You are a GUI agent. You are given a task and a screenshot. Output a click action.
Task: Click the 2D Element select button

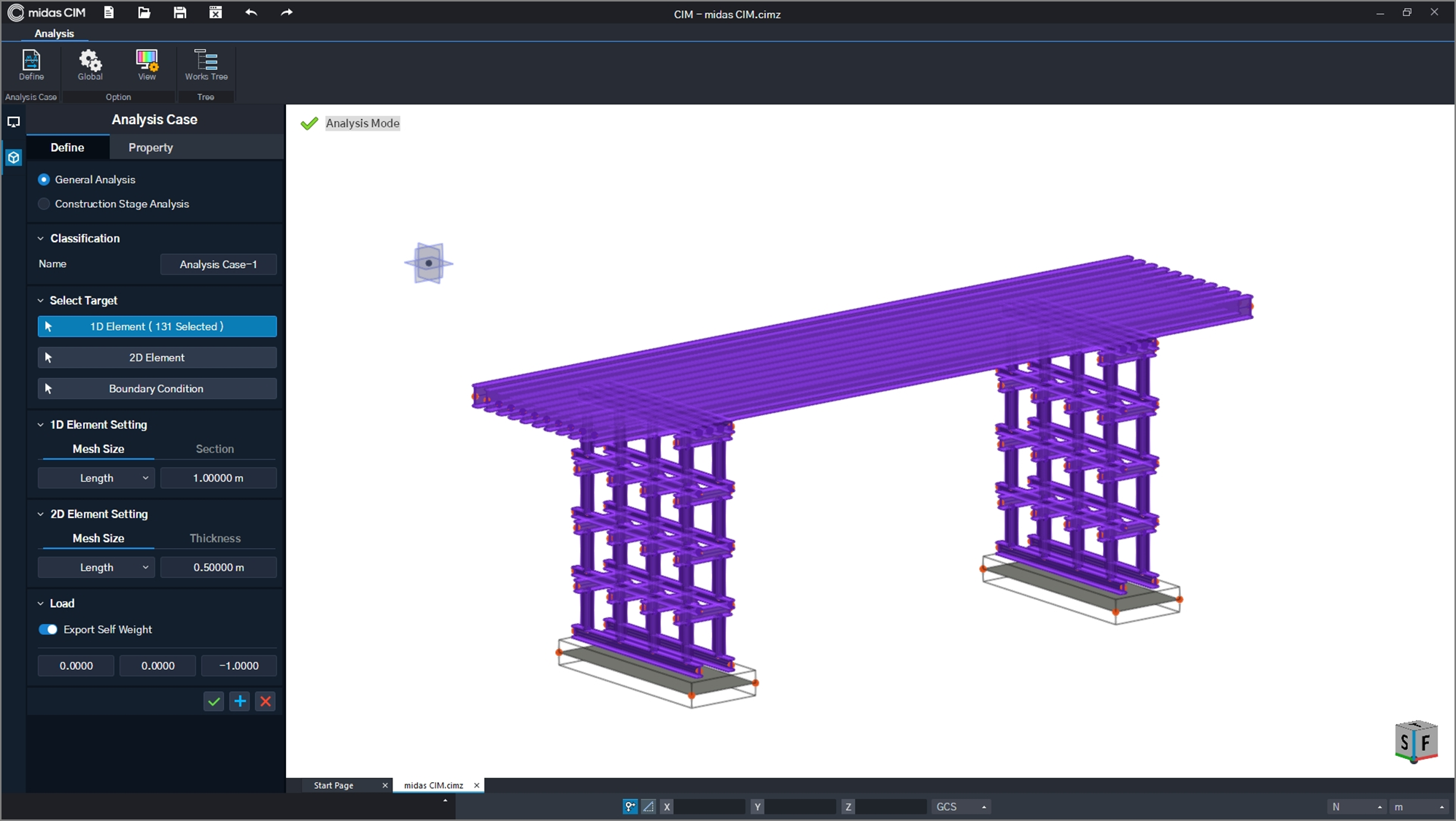(x=157, y=358)
